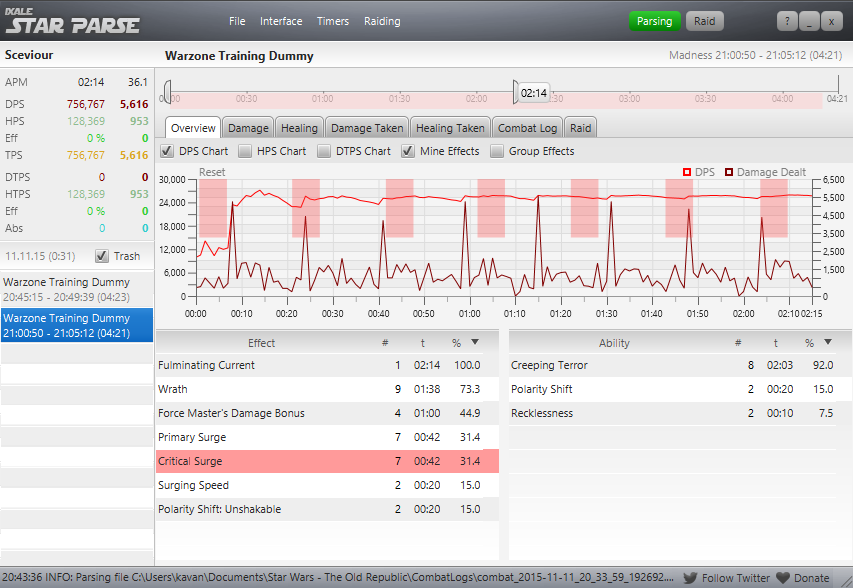The height and width of the screenshot is (588, 853).
Task: Click the Effect column header
Action: pyautogui.click(x=261, y=343)
